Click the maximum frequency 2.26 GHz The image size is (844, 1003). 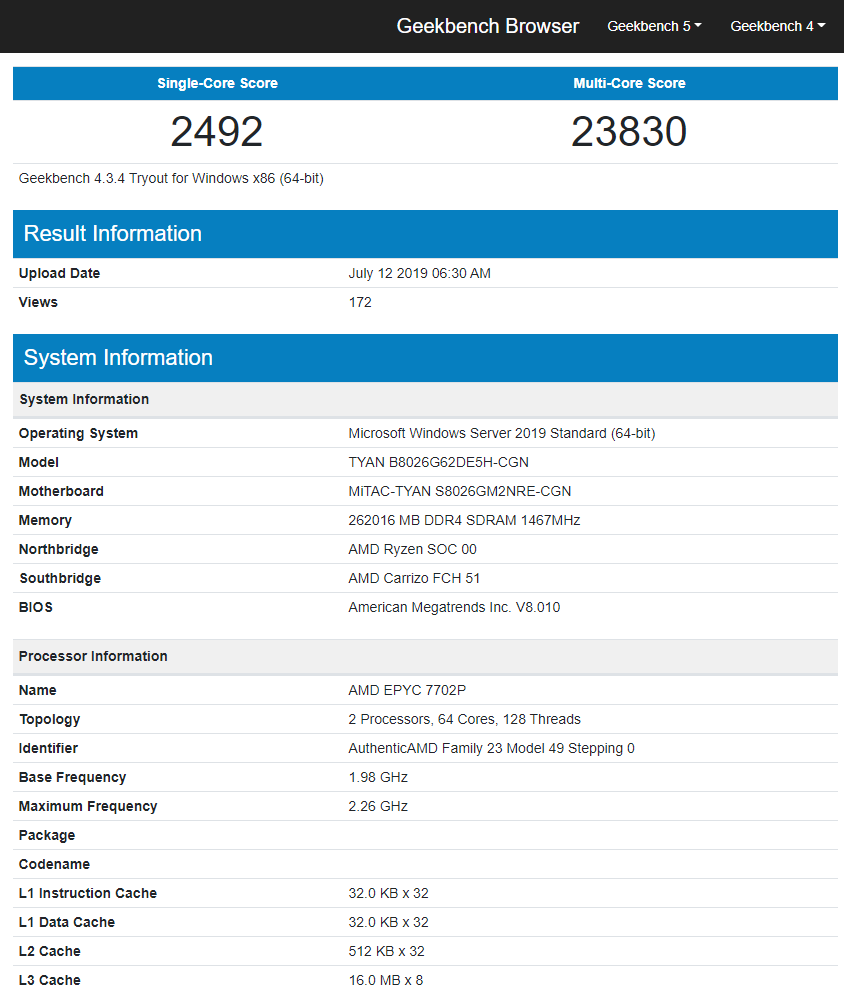(x=378, y=806)
